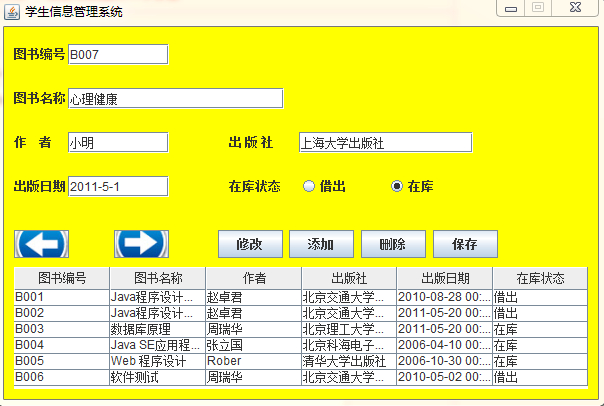The height and width of the screenshot is (406, 604).
Task: Select table cell B003
Action: 62,329
